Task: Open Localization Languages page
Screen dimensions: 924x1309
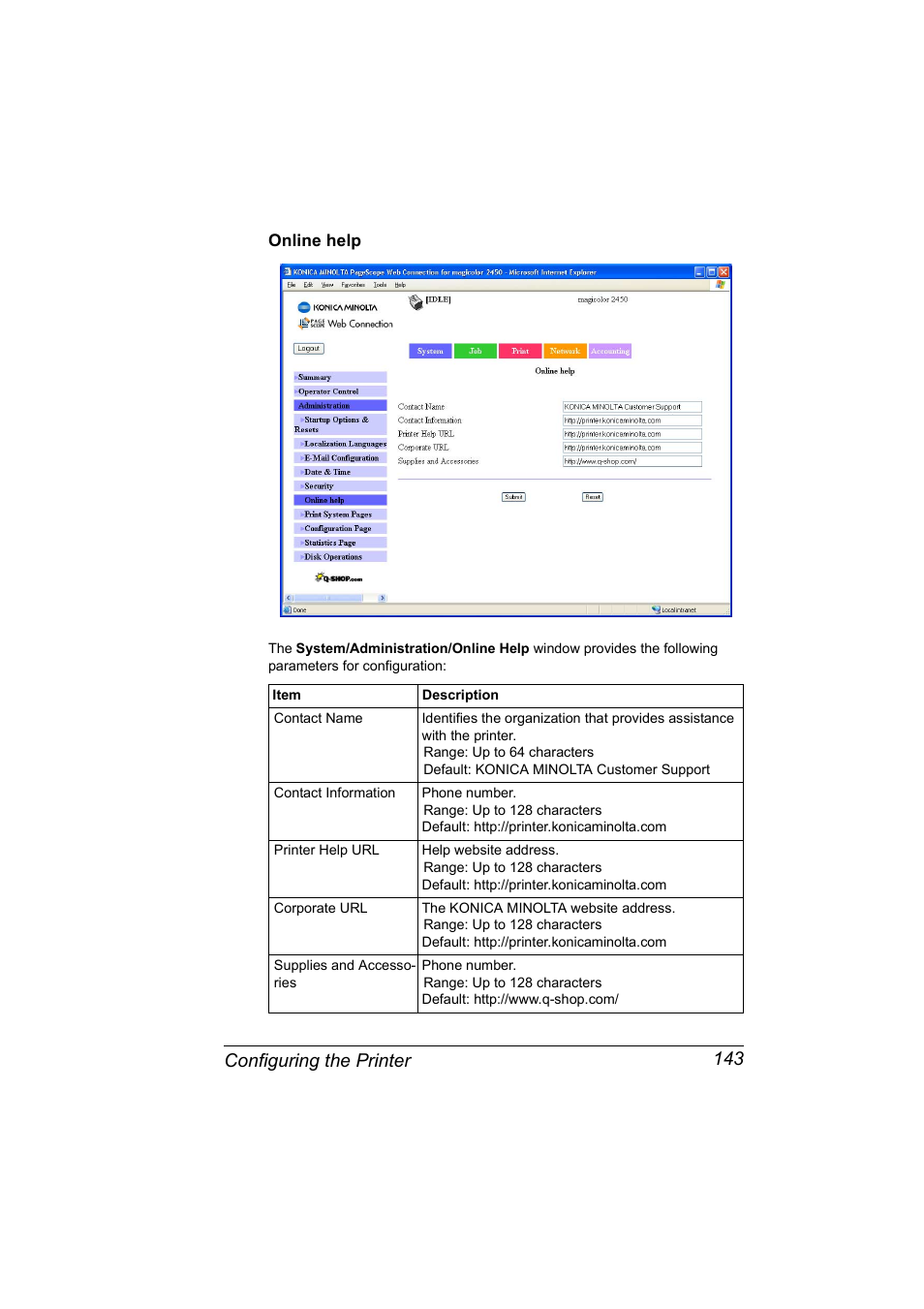Action: click(x=340, y=444)
